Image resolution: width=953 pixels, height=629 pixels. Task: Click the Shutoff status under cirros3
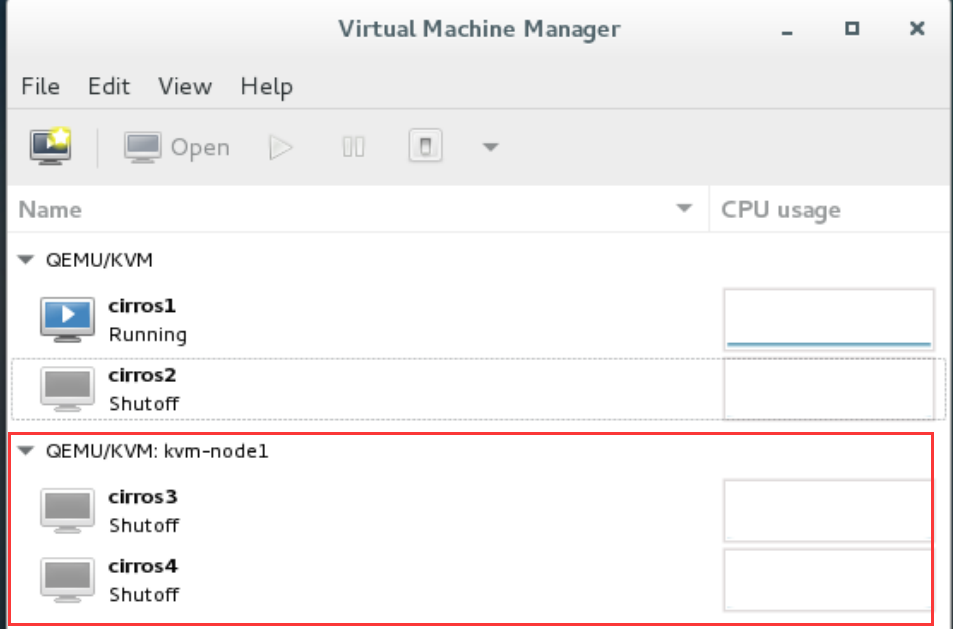[144, 525]
